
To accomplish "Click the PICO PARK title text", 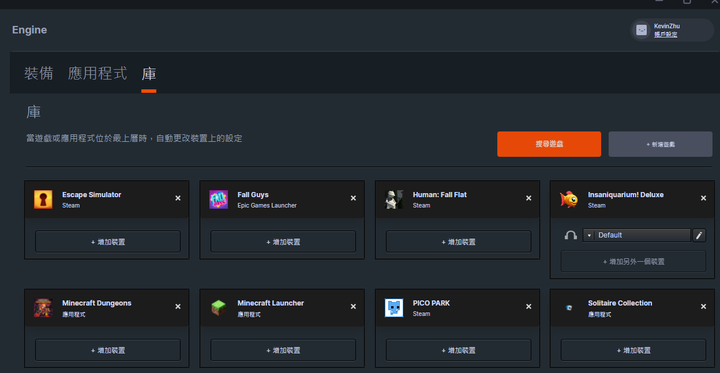I will pos(431,303).
